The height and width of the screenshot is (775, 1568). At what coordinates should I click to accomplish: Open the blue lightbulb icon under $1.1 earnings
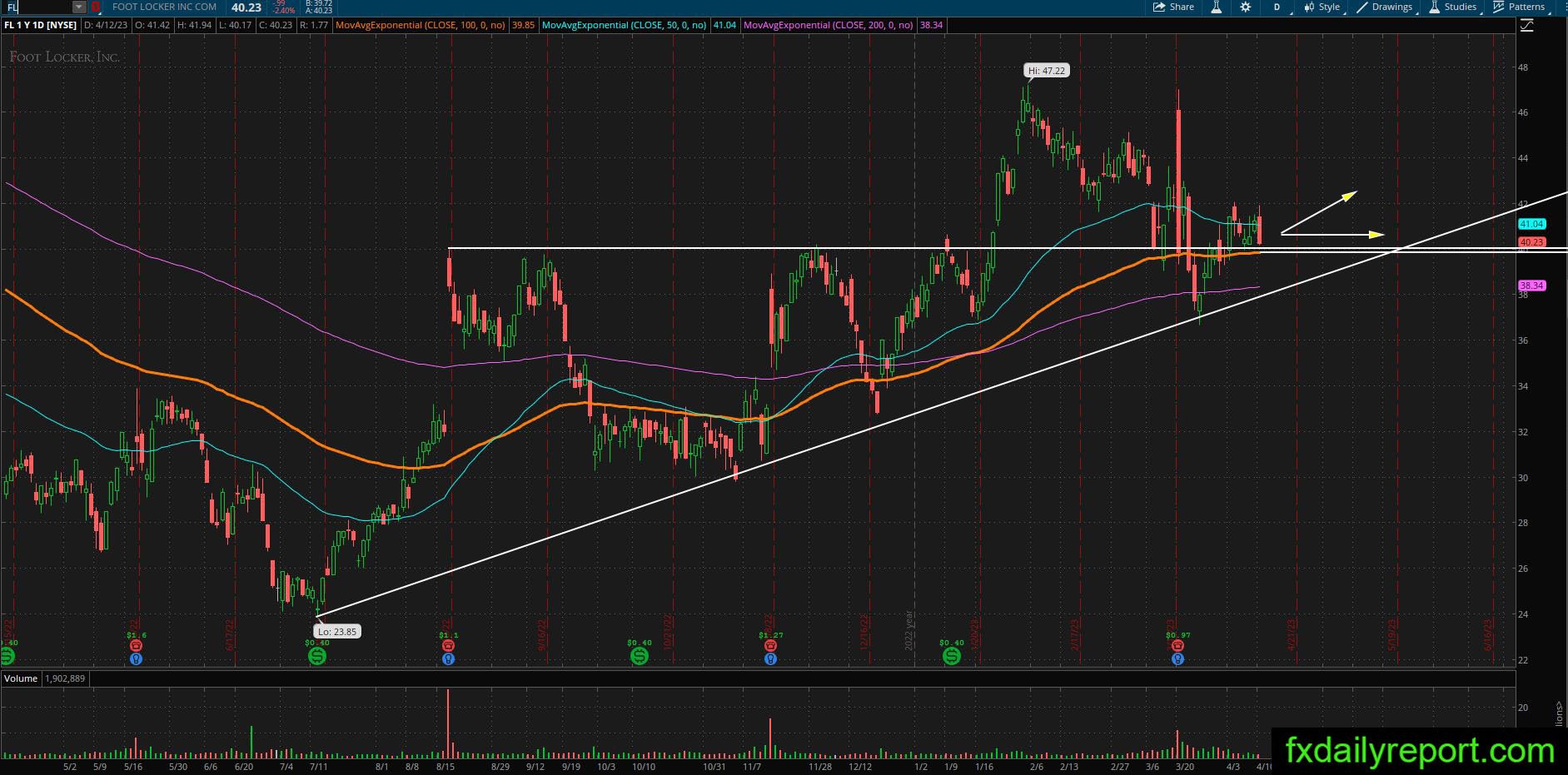point(448,658)
